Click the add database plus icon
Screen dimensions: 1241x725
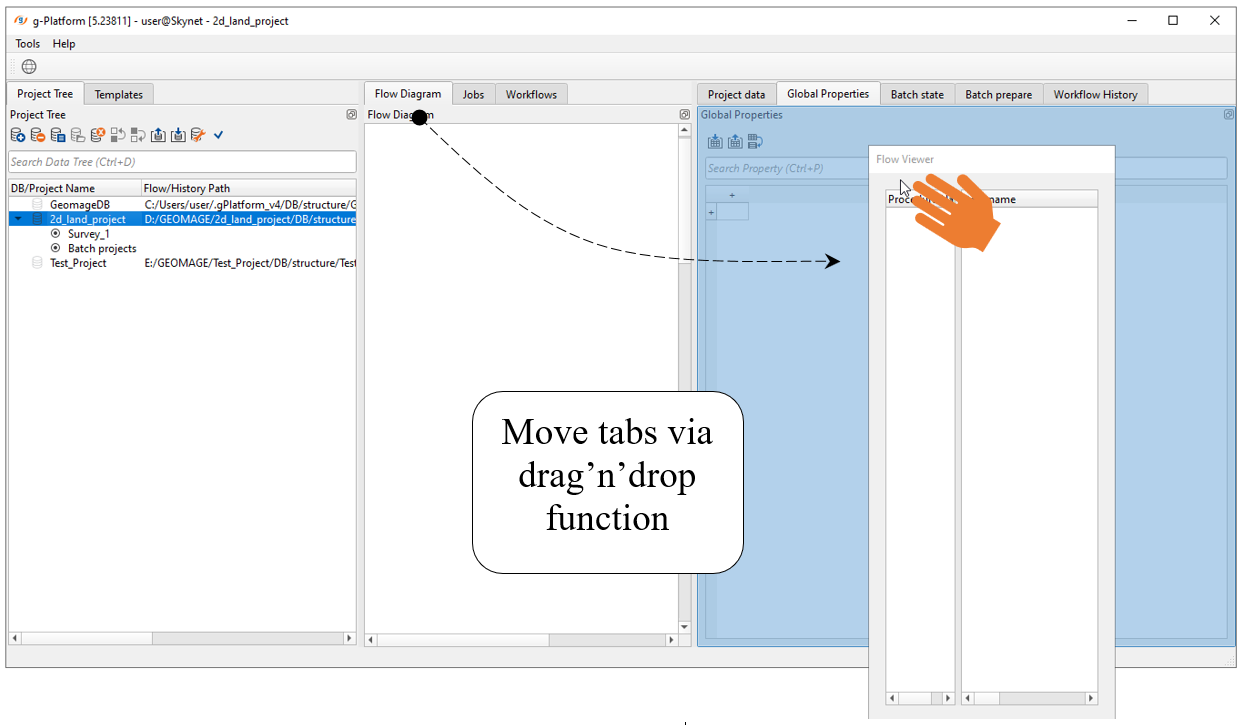[18, 135]
